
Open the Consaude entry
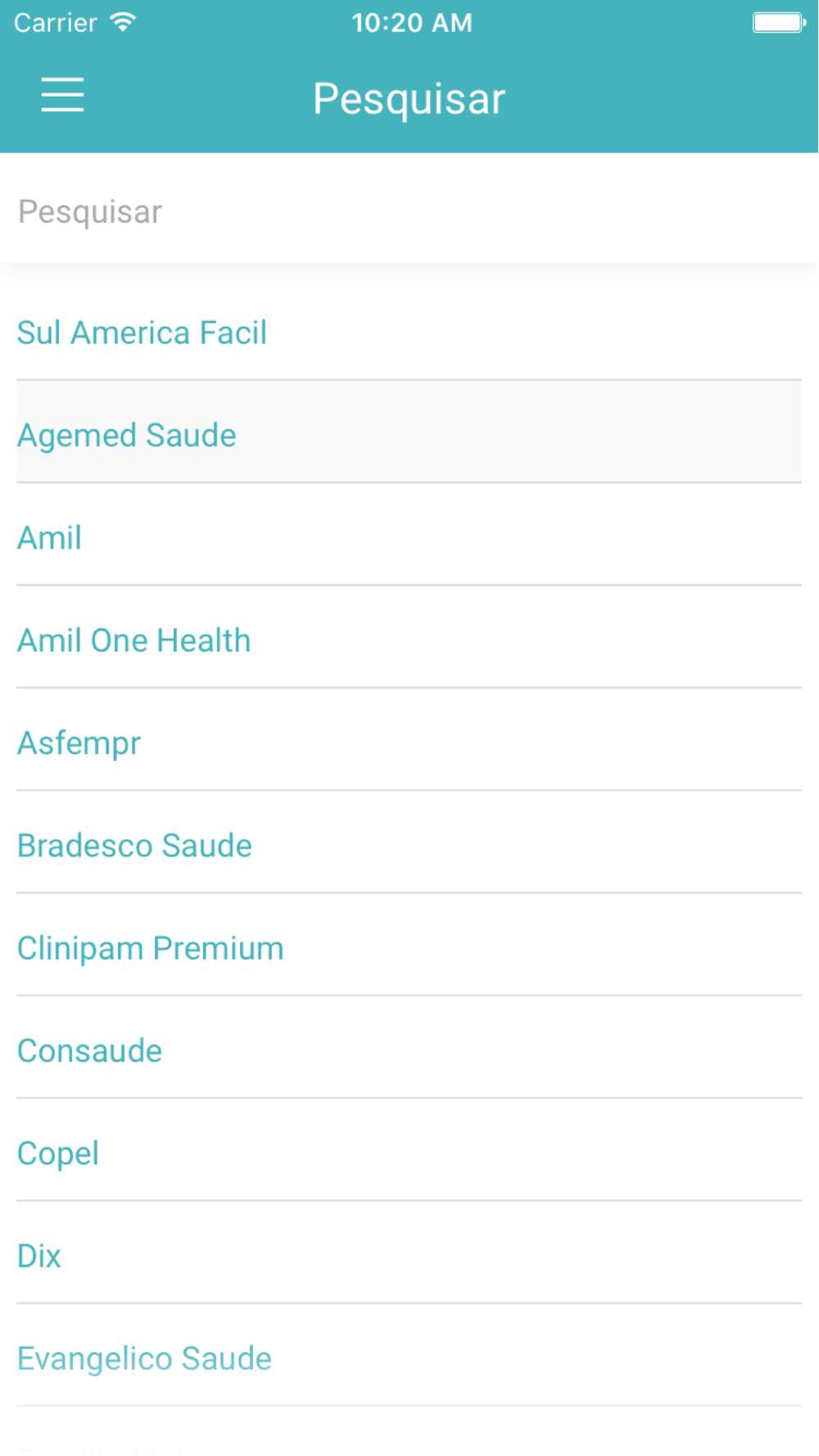coord(409,1047)
